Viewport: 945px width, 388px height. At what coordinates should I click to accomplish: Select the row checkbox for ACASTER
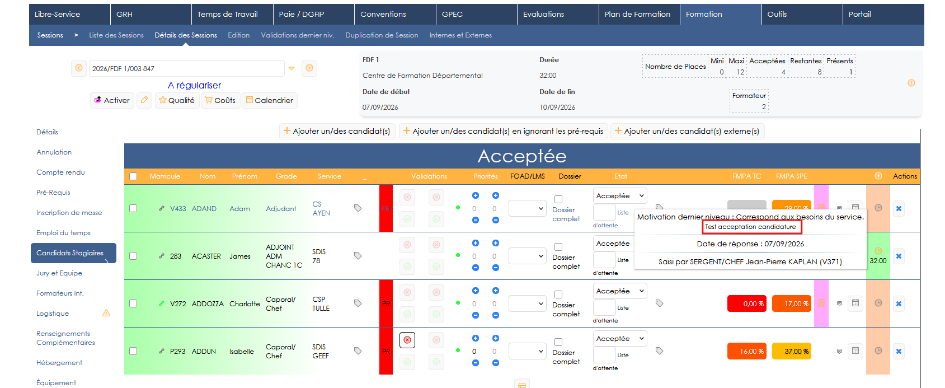tap(133, 255)
